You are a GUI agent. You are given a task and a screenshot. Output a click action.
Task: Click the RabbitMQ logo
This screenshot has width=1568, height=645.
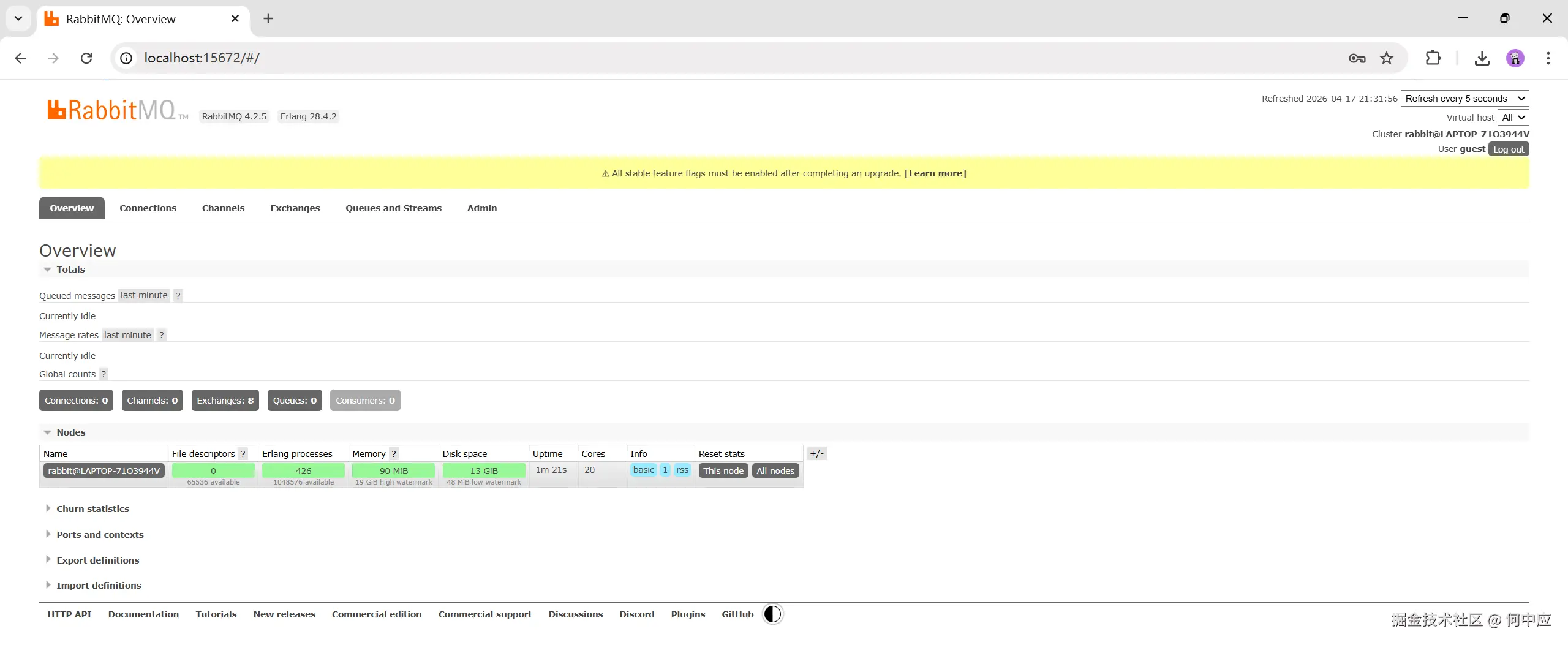(118, 110)
